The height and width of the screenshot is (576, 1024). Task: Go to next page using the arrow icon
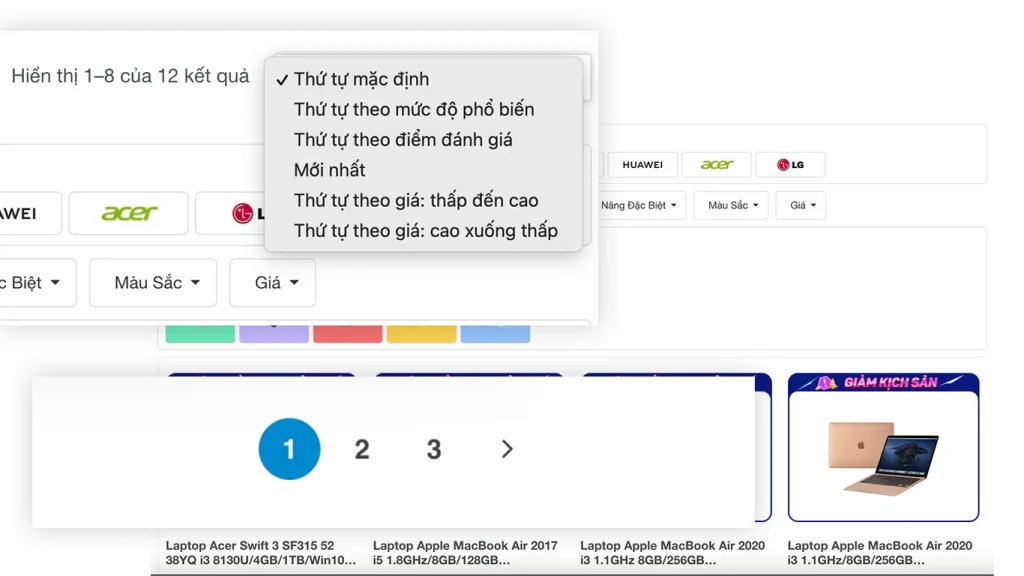(x=507, y=449)
